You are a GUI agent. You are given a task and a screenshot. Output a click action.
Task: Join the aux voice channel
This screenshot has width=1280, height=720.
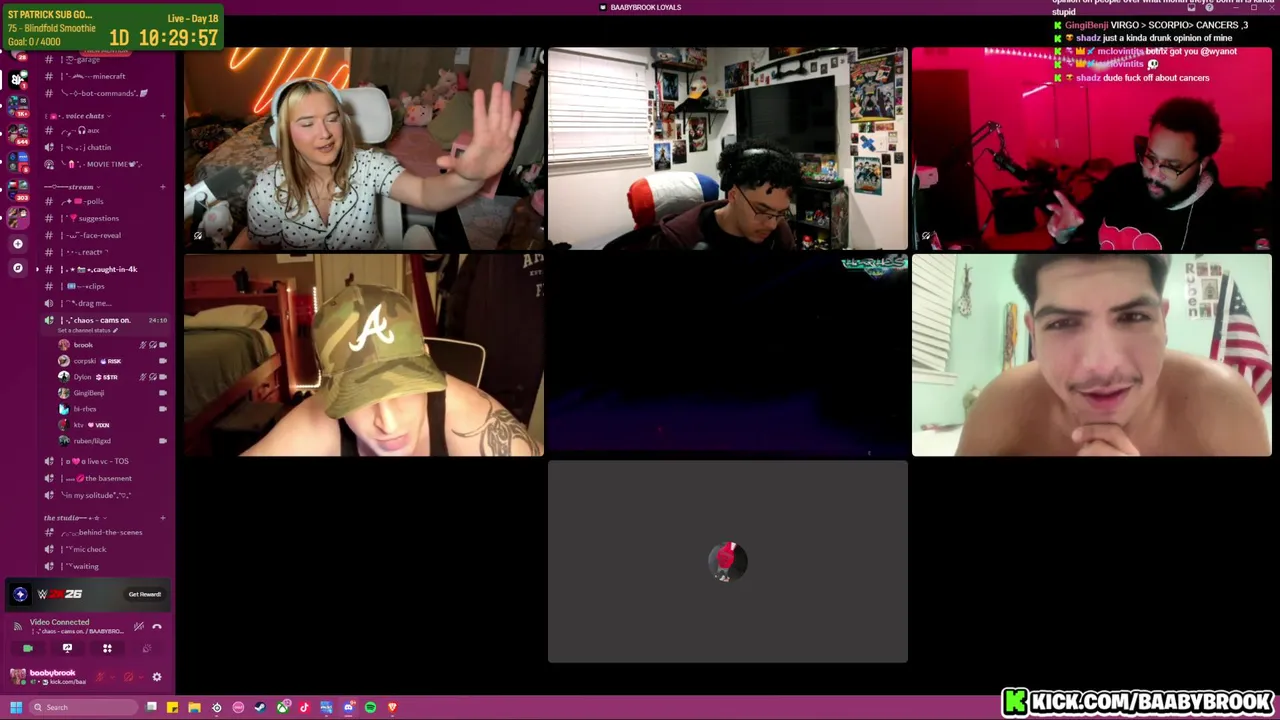click(x=105, y=130)
